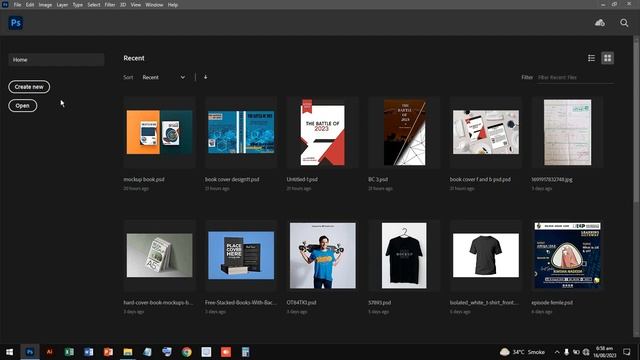Open The Battle of 2023 red thumbnail
This screenshot has width=640, height=360.
click(x=322, y=132)
